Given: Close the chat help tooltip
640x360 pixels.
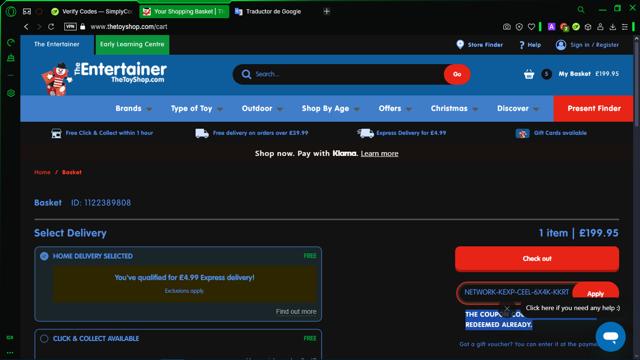Looking at the screenshot, I should (x=507, y=309).
